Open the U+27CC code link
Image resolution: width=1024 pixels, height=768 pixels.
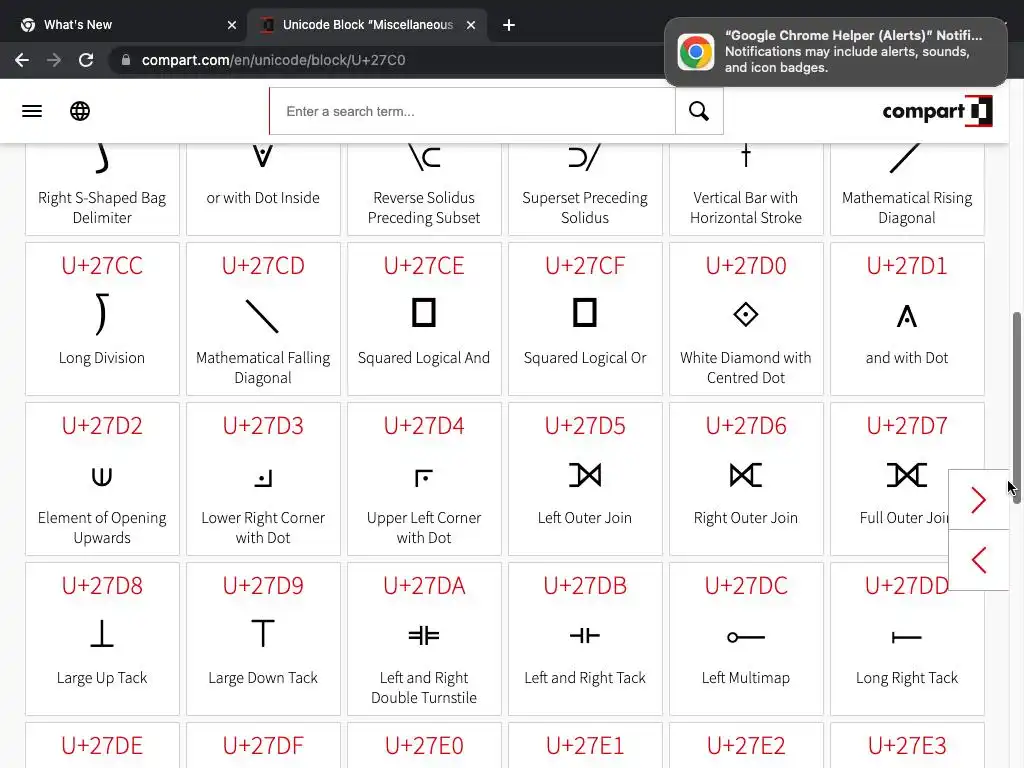pyautogui.click(x=102, y=266)
